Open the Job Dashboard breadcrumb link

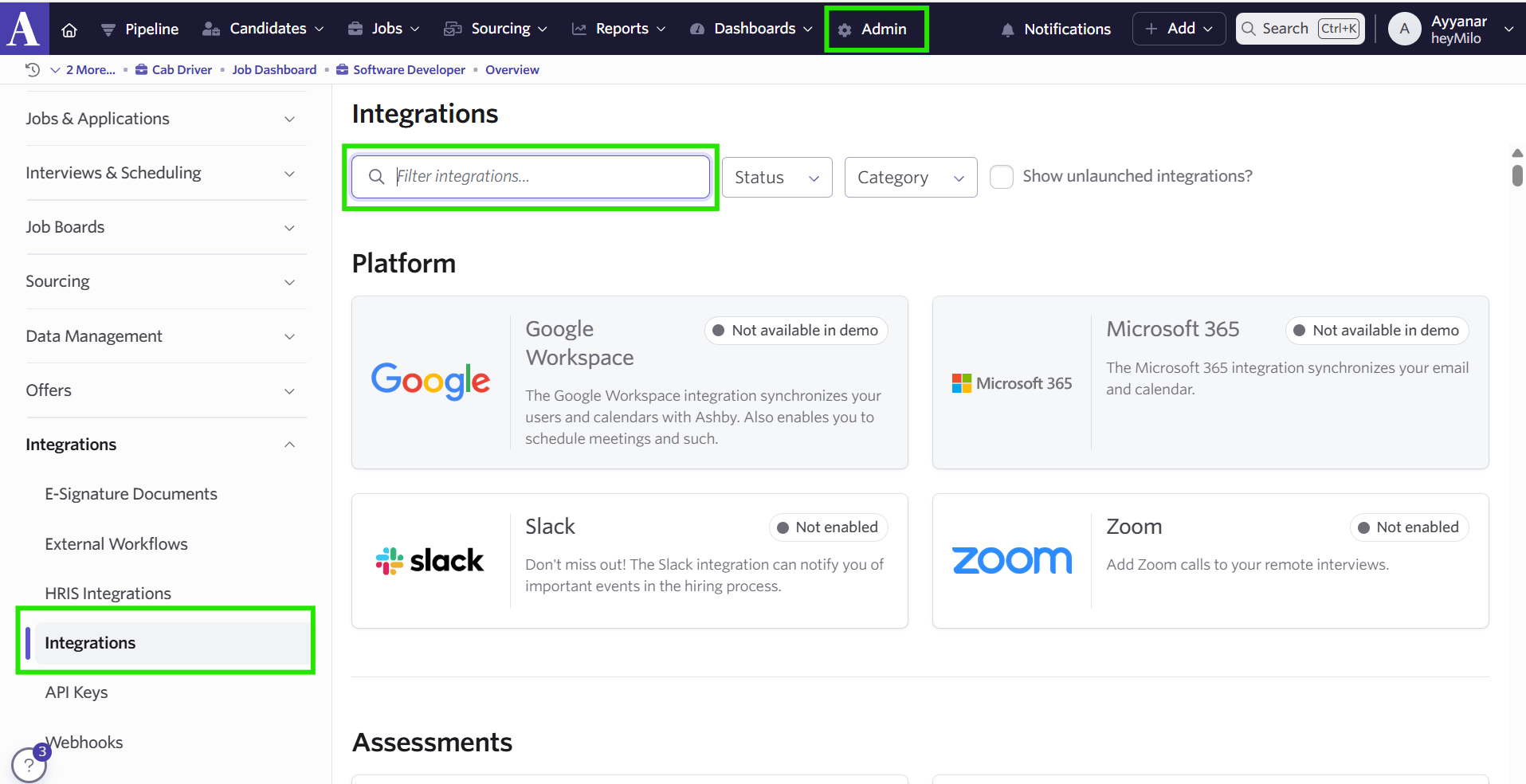(274, 69)
